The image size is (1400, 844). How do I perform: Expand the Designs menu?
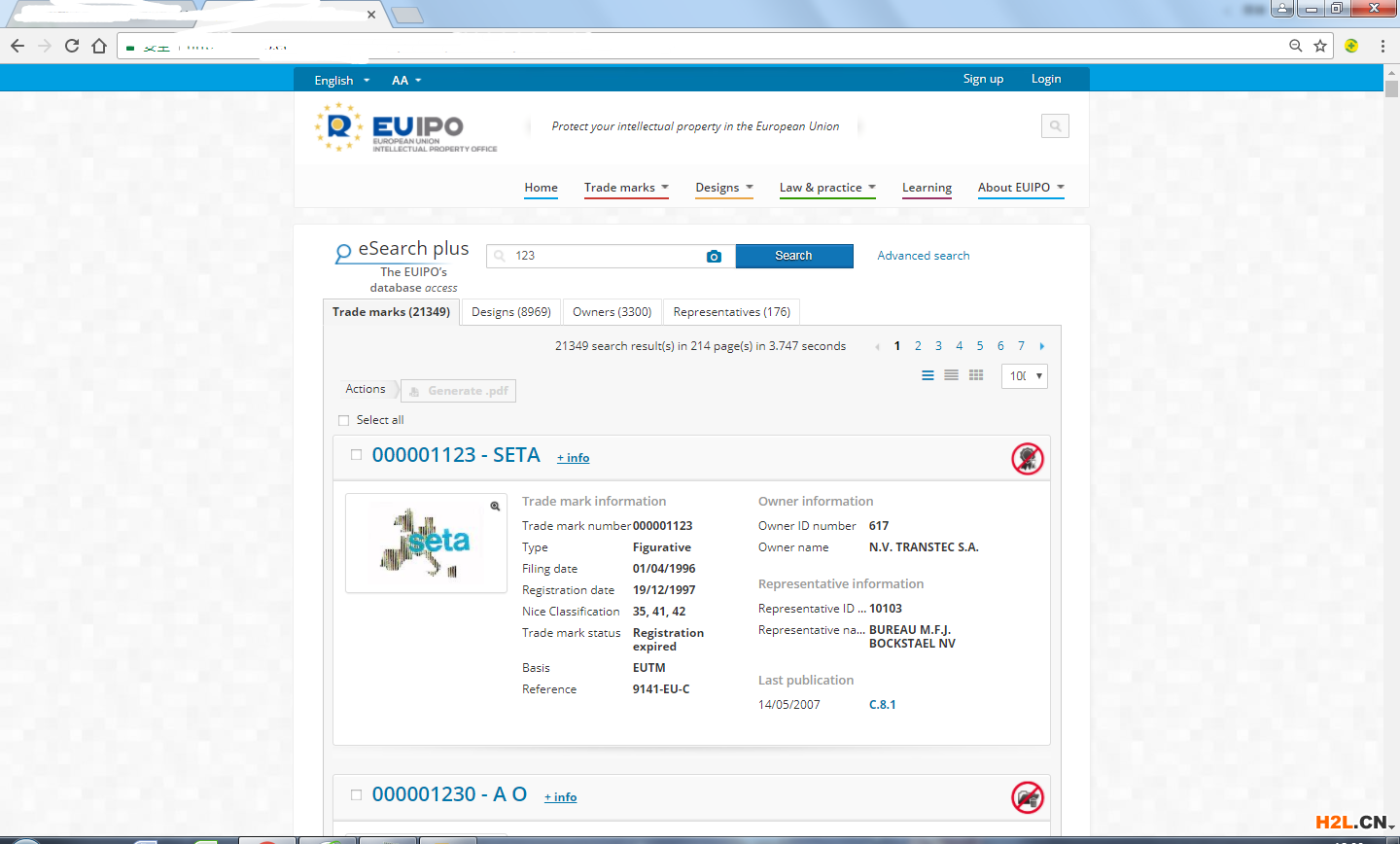pyautogui.click(x=724, y=188)
